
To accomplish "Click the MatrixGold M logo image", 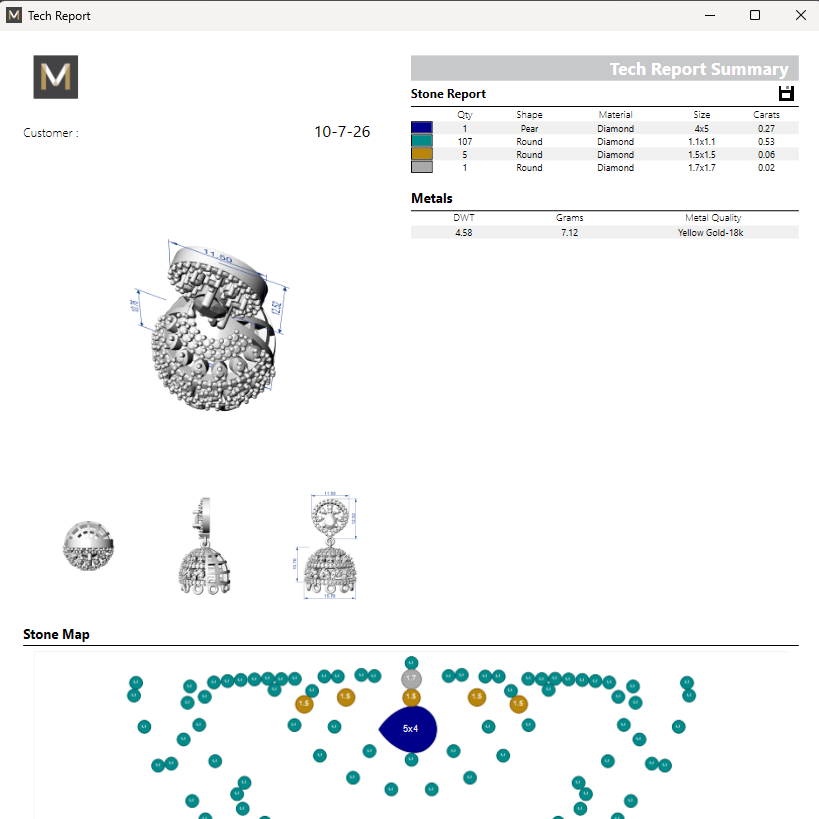I will pyautogui.click(x=56, y=77).
